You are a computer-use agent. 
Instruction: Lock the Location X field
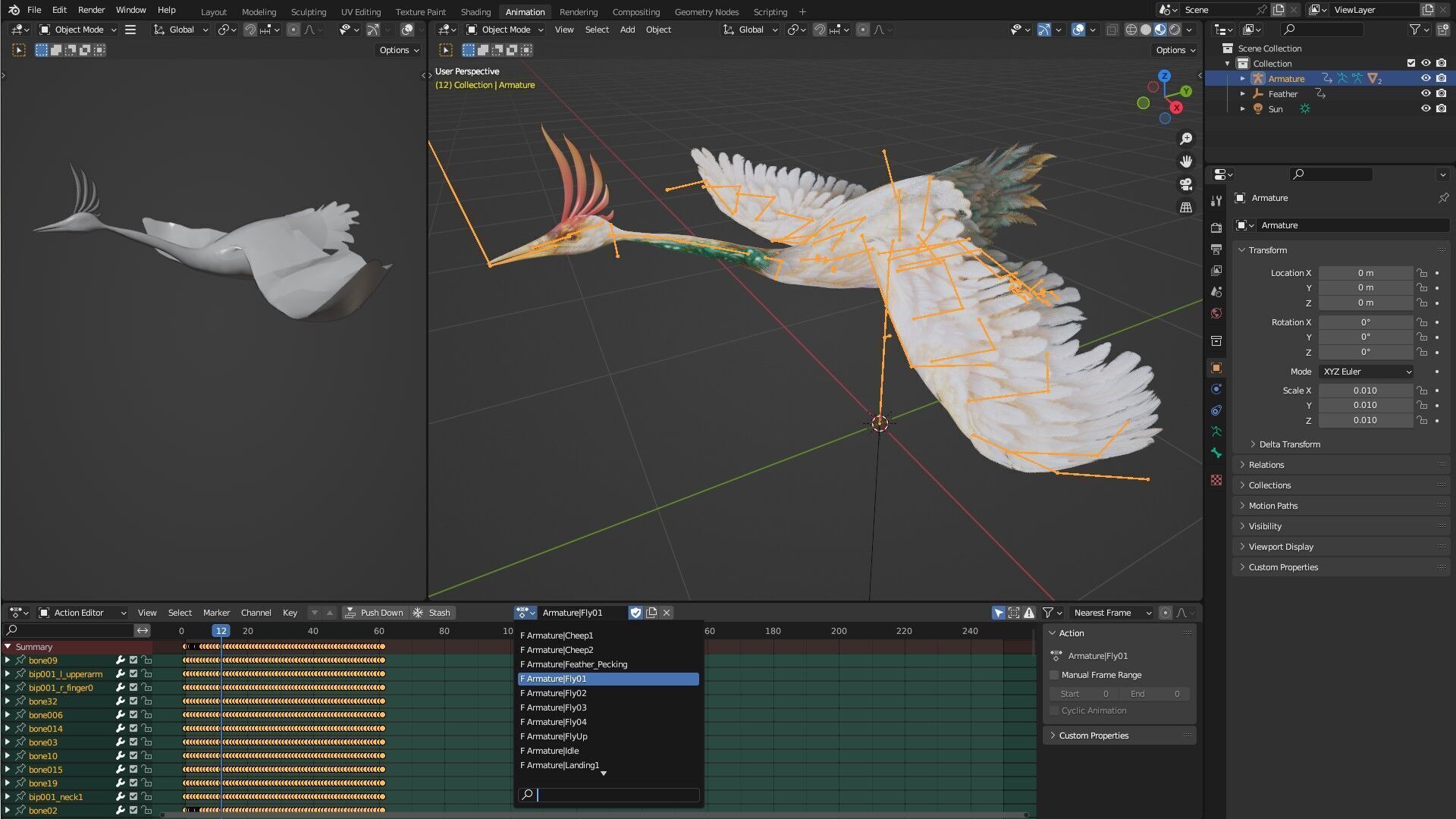click(x=1422, y=273)
